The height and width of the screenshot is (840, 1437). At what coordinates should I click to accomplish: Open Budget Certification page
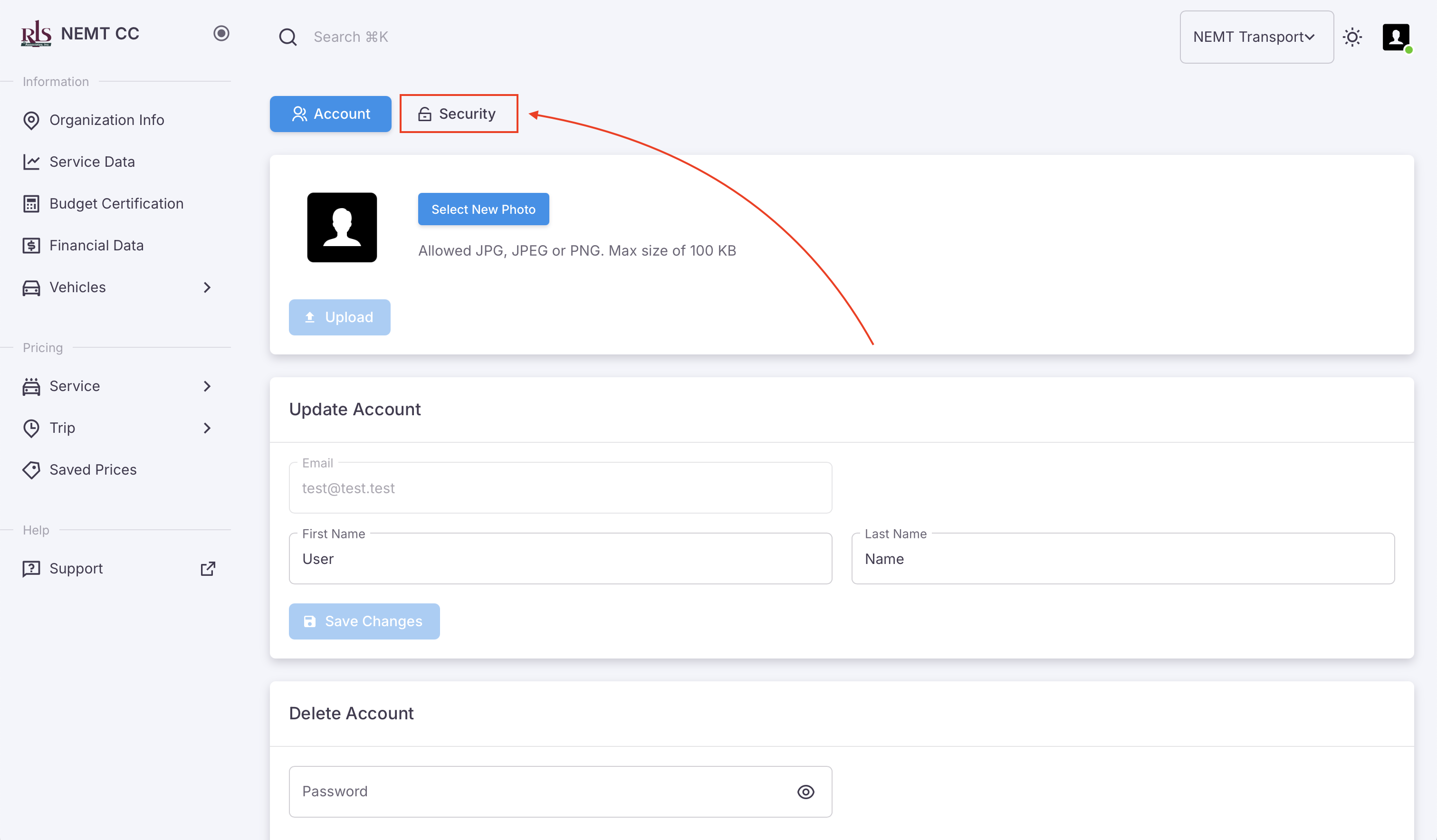[116, 203]
